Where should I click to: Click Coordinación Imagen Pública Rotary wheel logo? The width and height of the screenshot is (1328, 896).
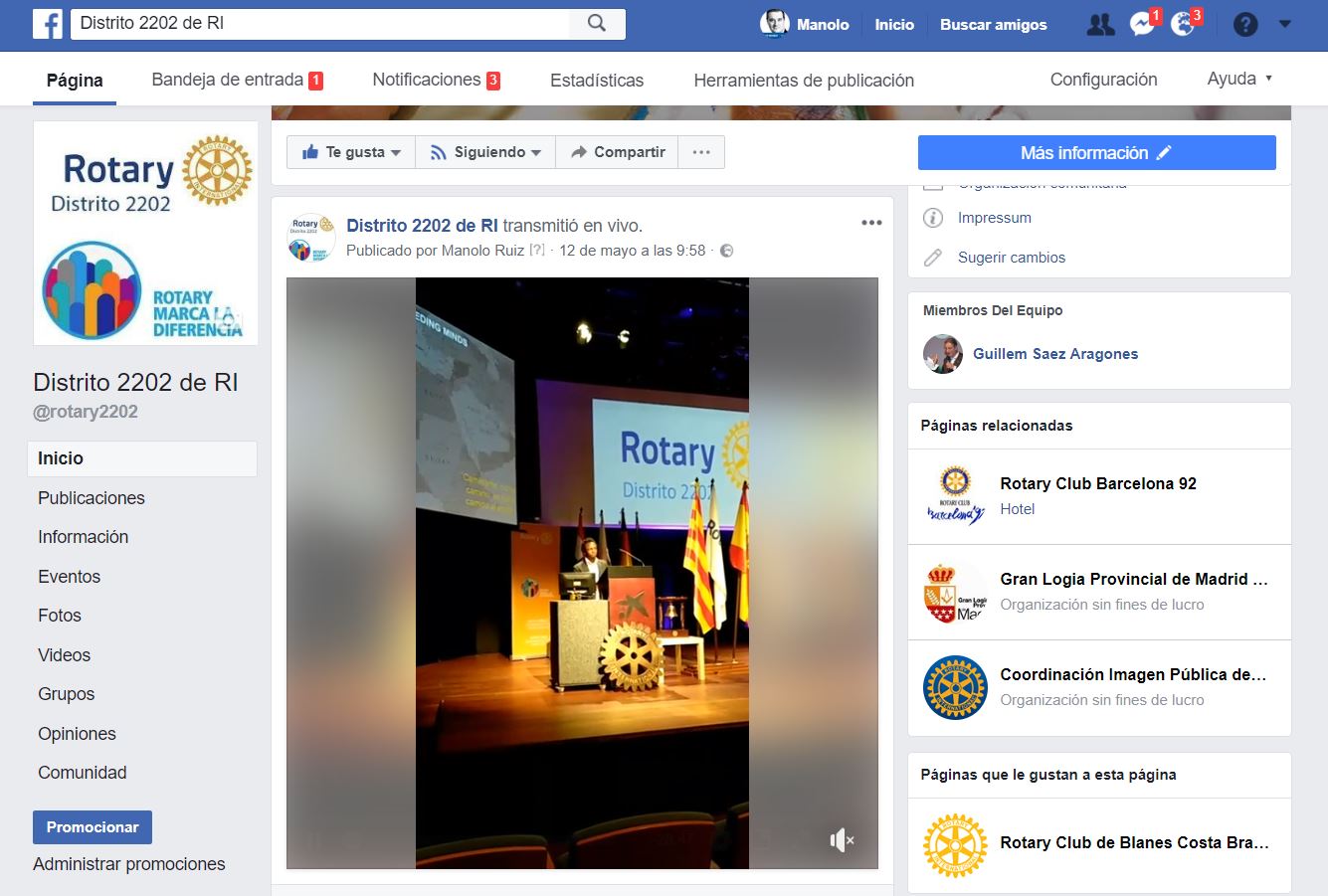click(955, 687)
